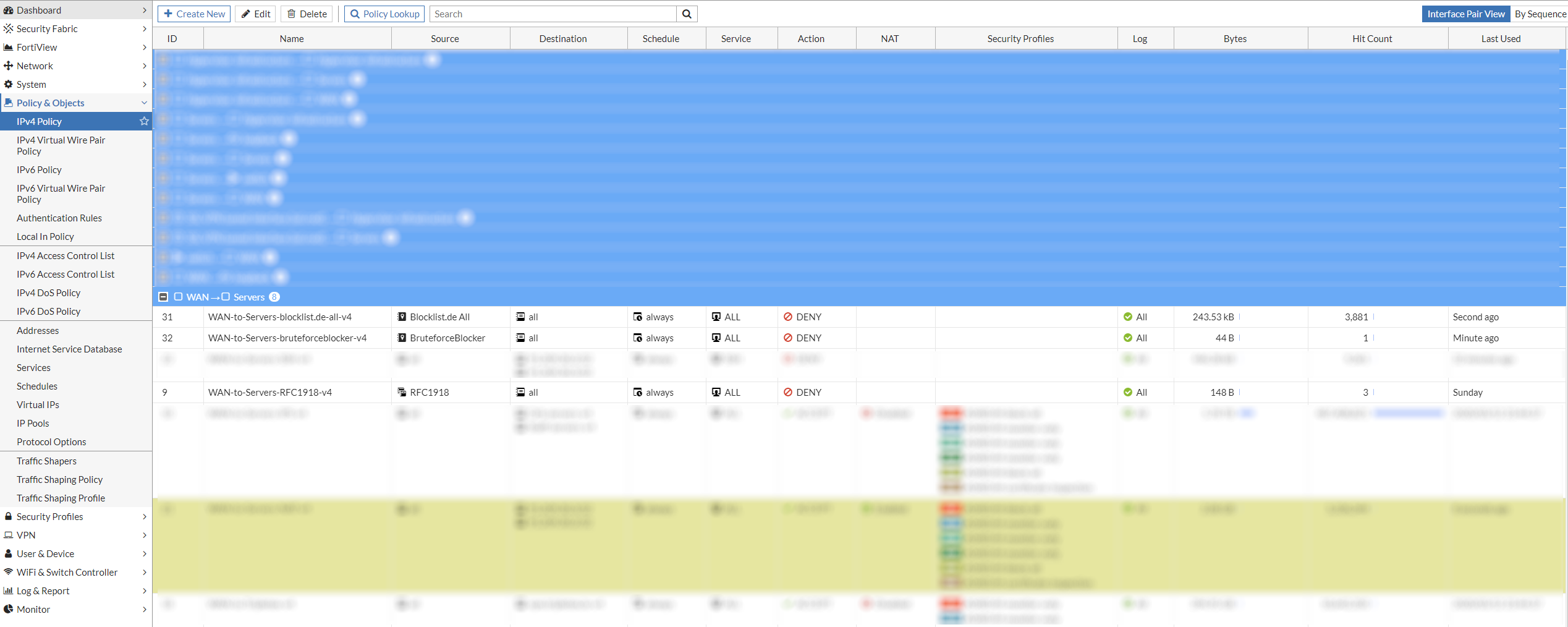Click the Edit button
1568x627 pixels.
(x=255, y=14)
